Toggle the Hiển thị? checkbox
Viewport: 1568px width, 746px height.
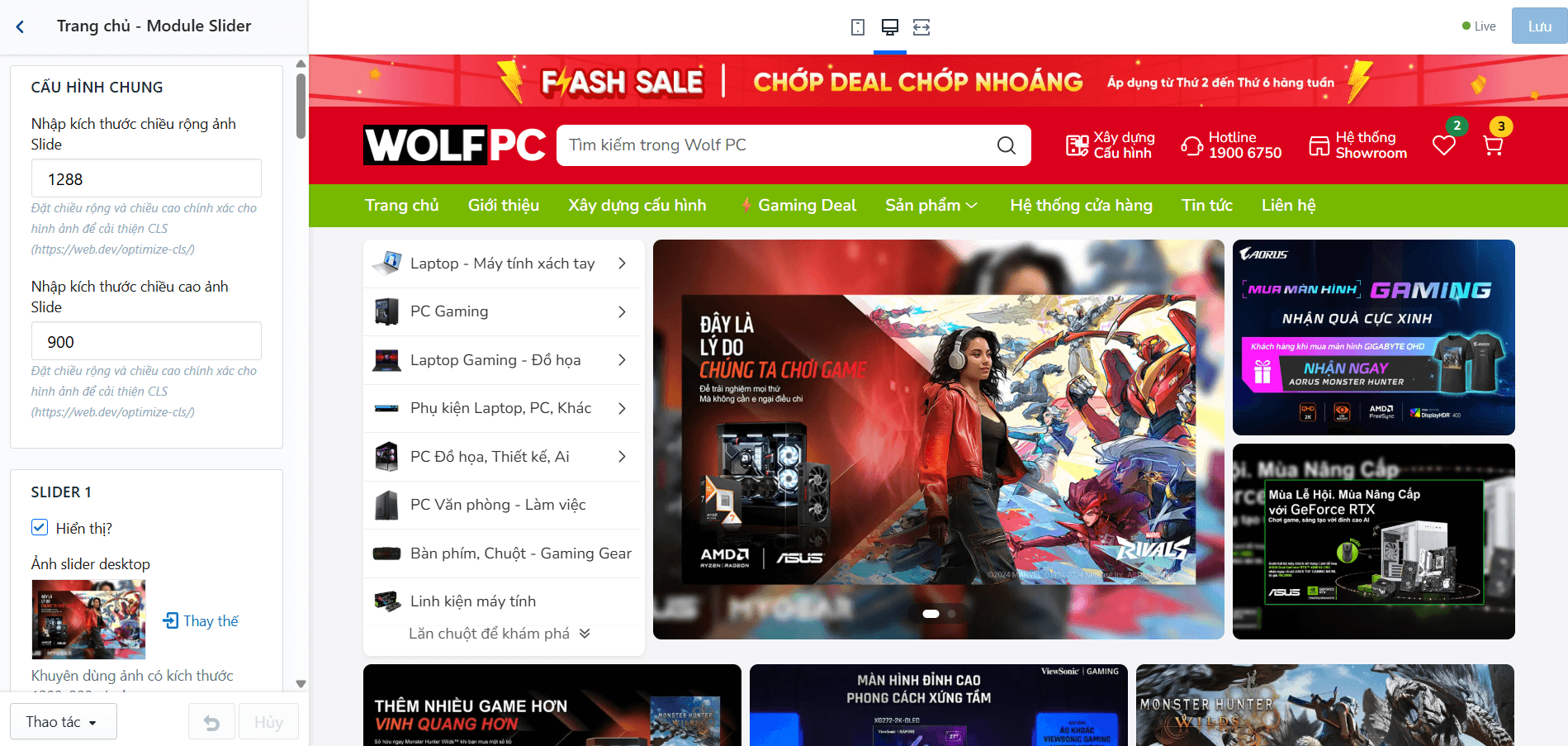point(40,527)
